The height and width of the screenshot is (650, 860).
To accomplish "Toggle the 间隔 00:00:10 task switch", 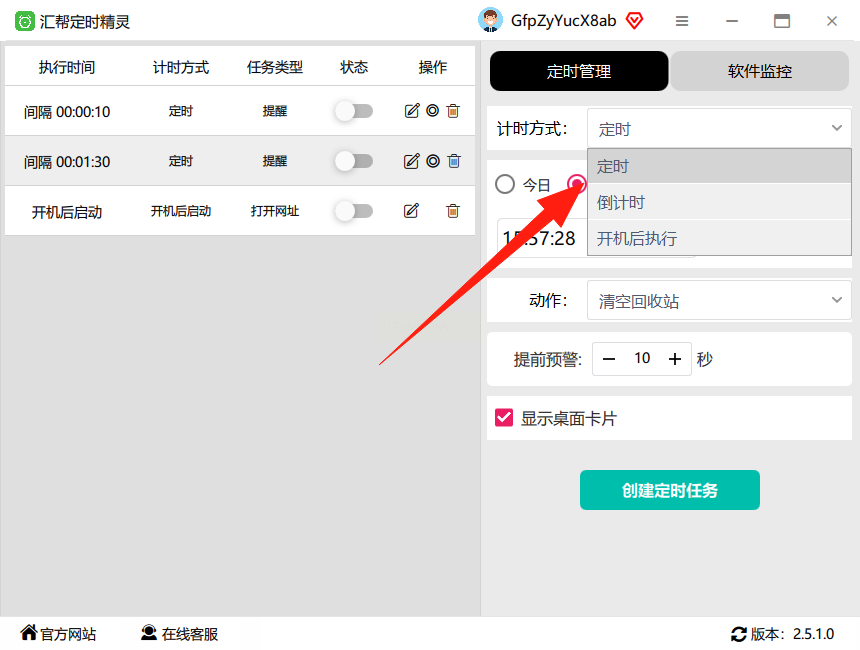I will pos(354,111).
